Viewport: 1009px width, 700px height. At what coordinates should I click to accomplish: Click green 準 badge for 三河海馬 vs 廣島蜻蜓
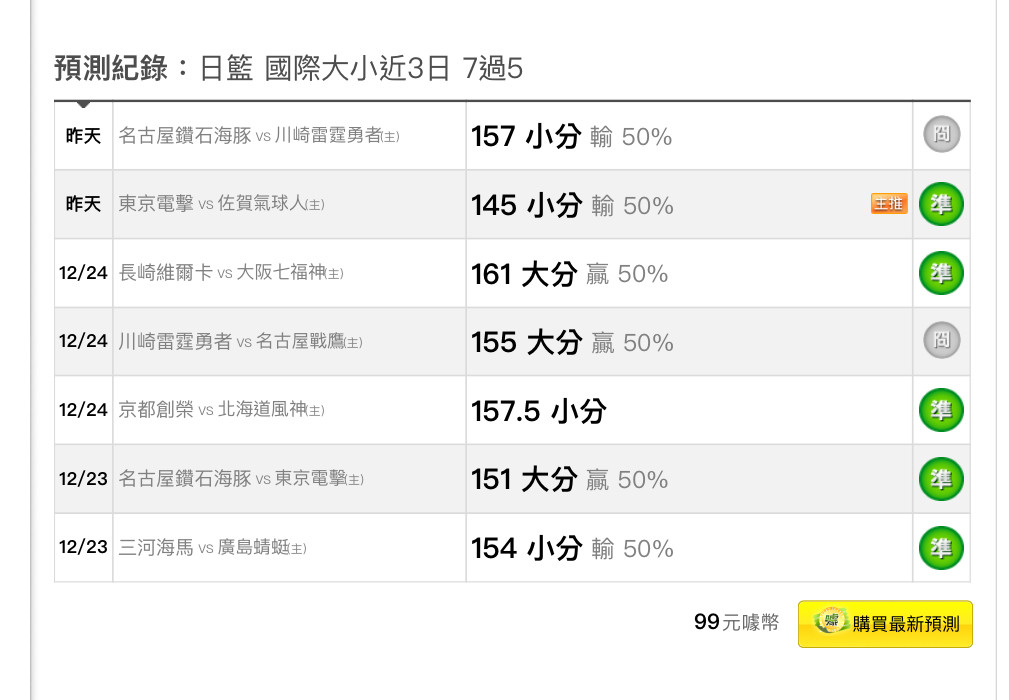coord(941,548)
